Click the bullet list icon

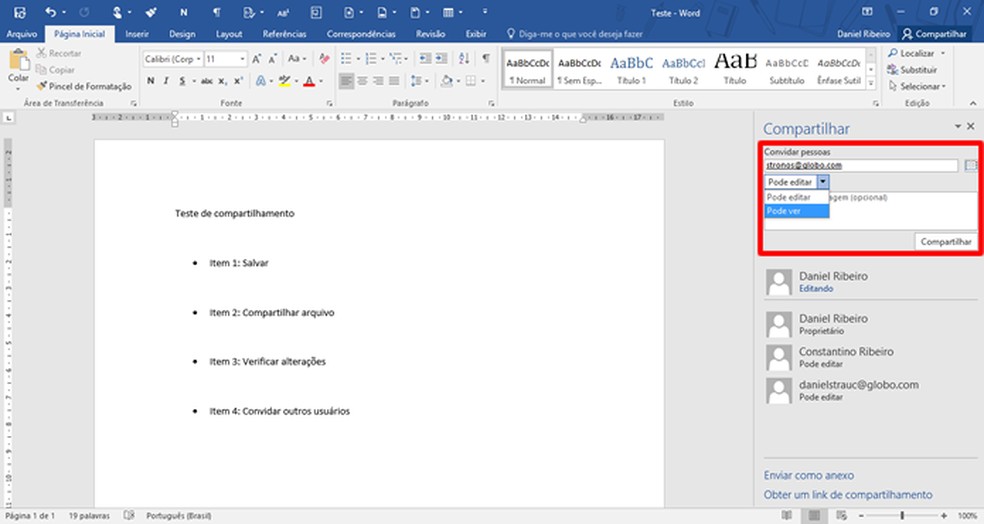pos(346,60)
